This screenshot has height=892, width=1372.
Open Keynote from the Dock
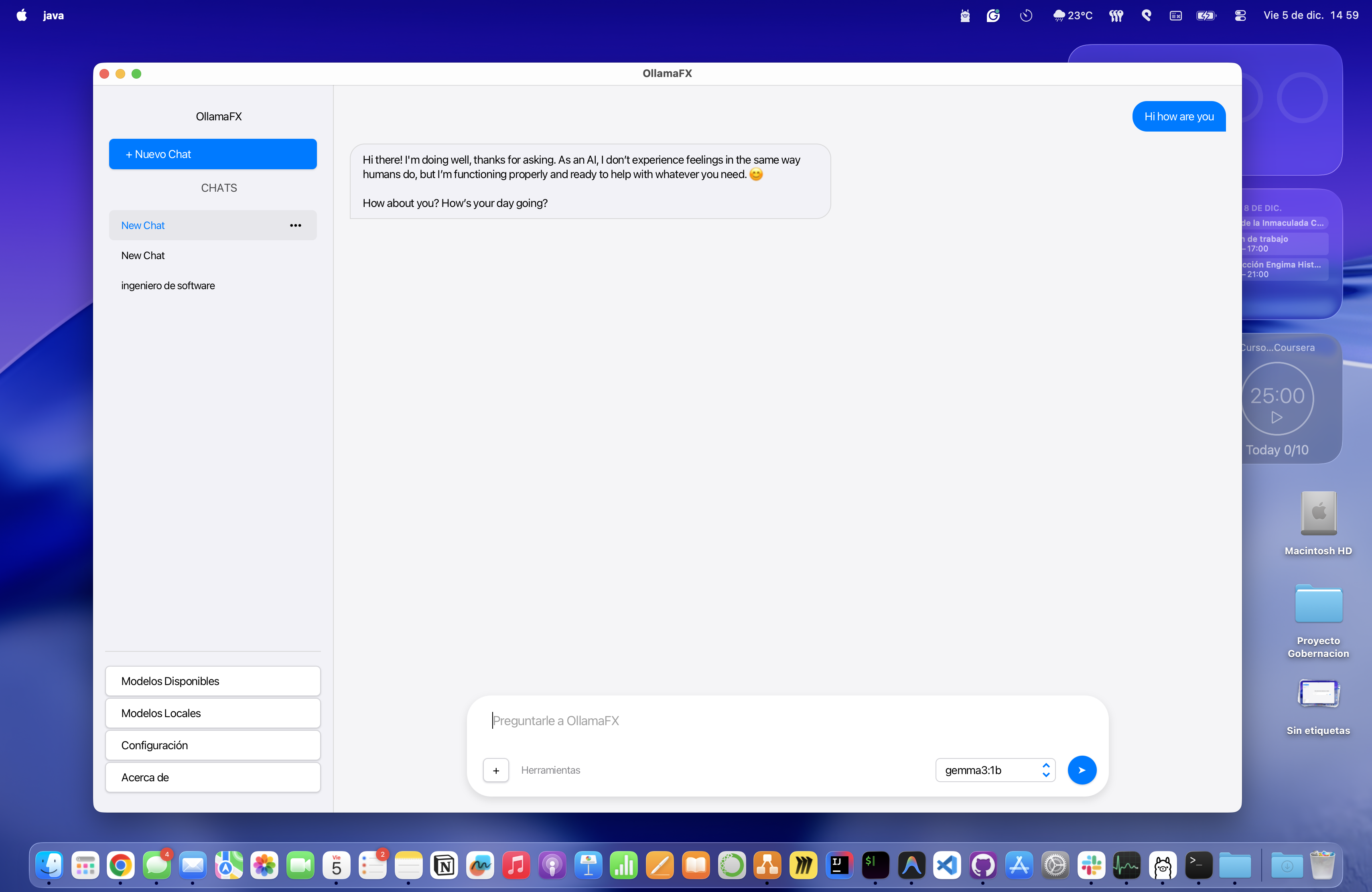589,865
